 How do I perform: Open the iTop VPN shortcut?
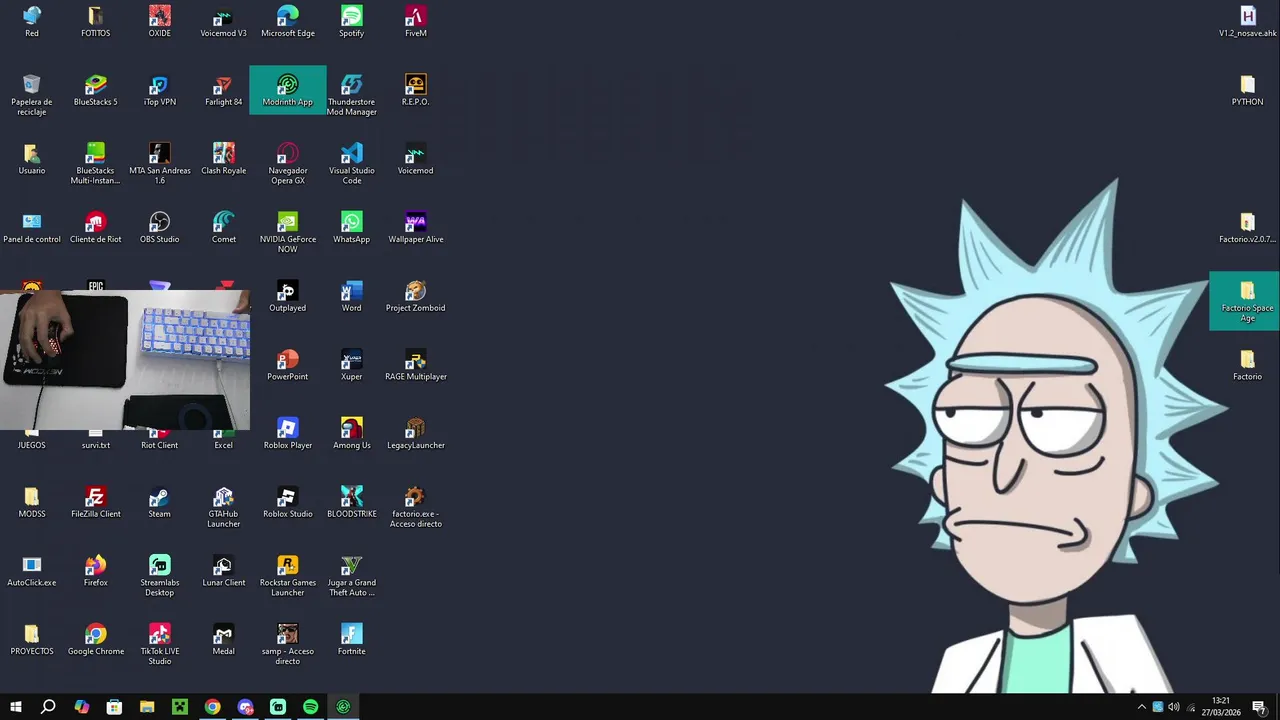pos(160,90)
